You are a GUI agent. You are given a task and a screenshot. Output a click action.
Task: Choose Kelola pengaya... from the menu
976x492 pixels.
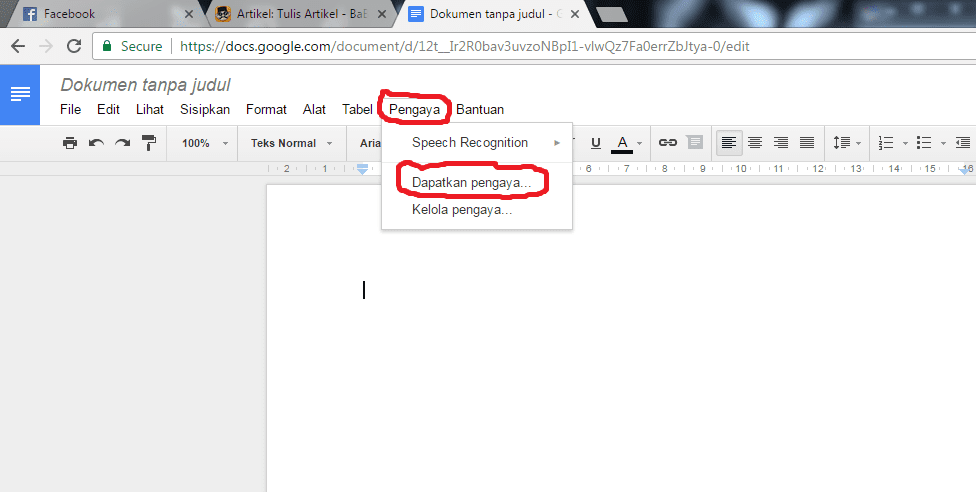[477, 210]
